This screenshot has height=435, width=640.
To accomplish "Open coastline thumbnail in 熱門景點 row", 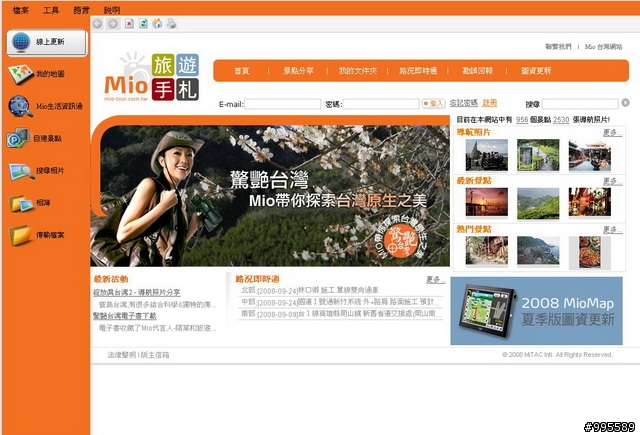I will 538,251.
